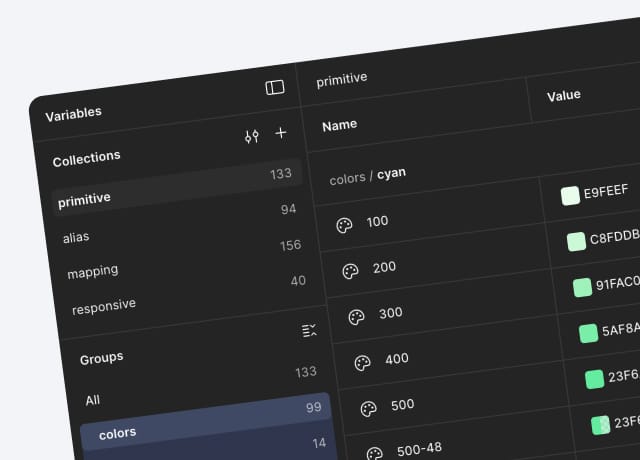
Task: Click the Name column header
Action: [340, 125]
